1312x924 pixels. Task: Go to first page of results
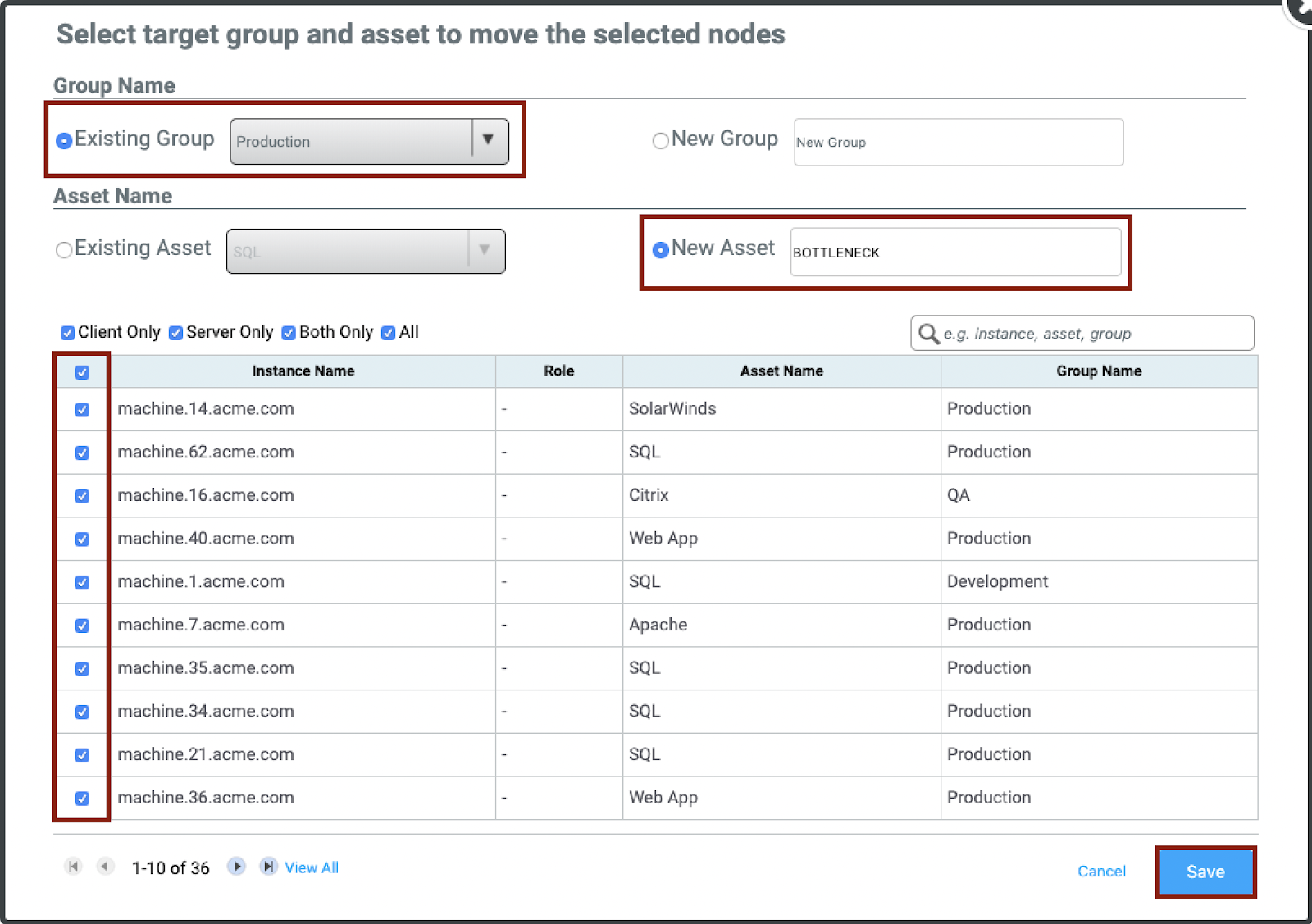(73, 867)
